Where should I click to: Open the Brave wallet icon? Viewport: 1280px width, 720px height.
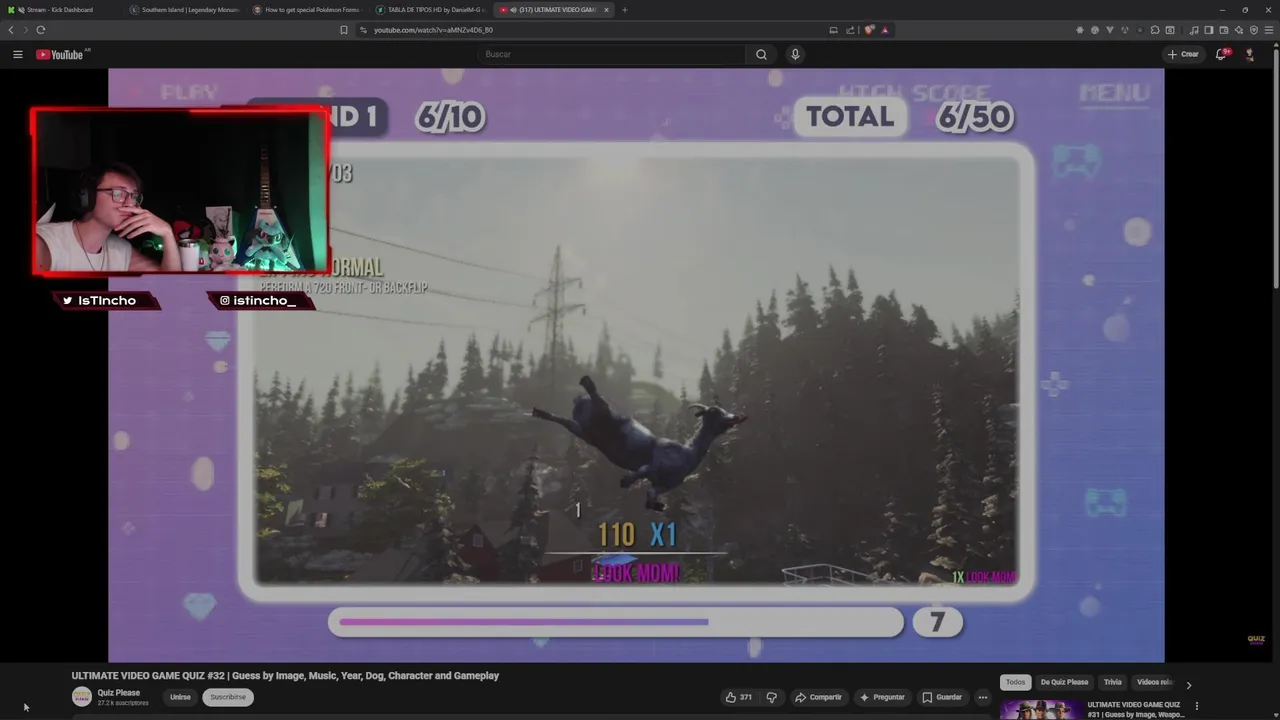click(x=1224, y=30)
